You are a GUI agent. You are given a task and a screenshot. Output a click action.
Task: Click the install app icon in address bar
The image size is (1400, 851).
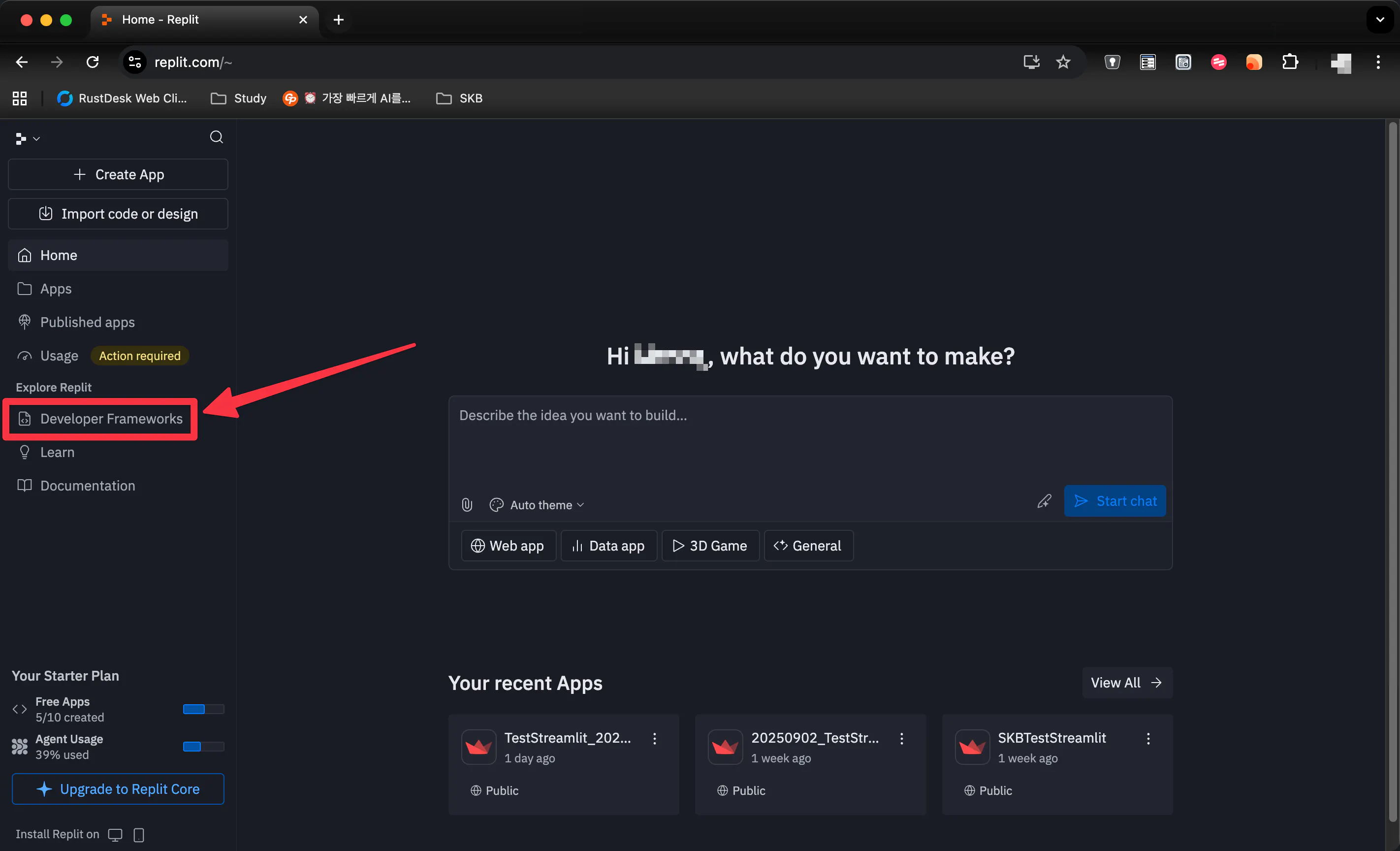pyautogui.click(x=1031, y=62)
